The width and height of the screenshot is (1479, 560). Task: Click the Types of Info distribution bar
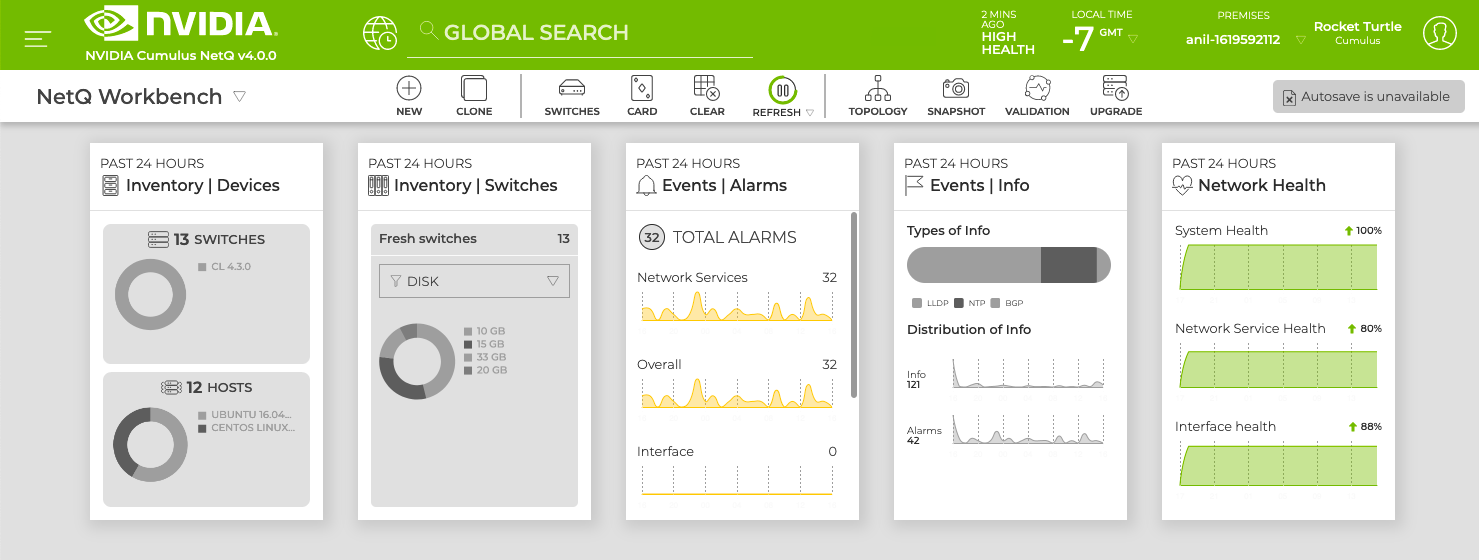[1008, 265]
